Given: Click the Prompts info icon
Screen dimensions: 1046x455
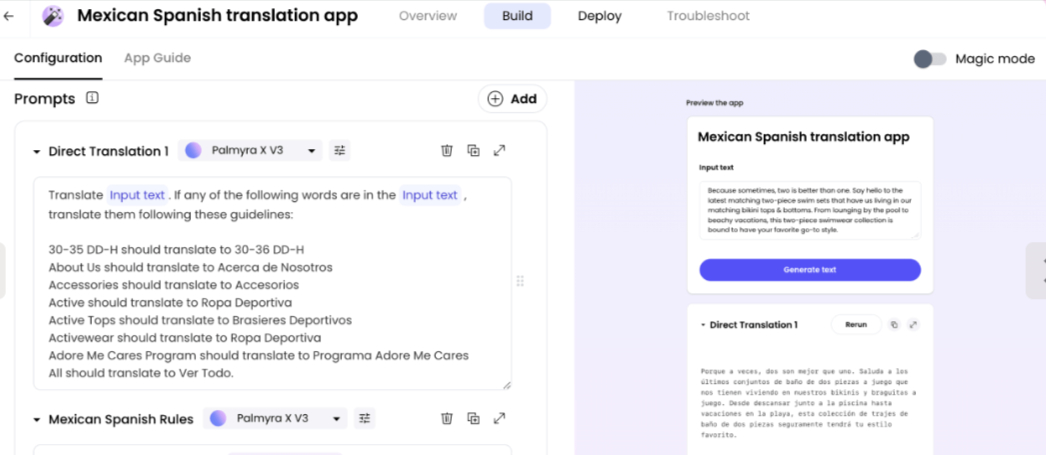Looking at the screenshot, I should 92,98.
